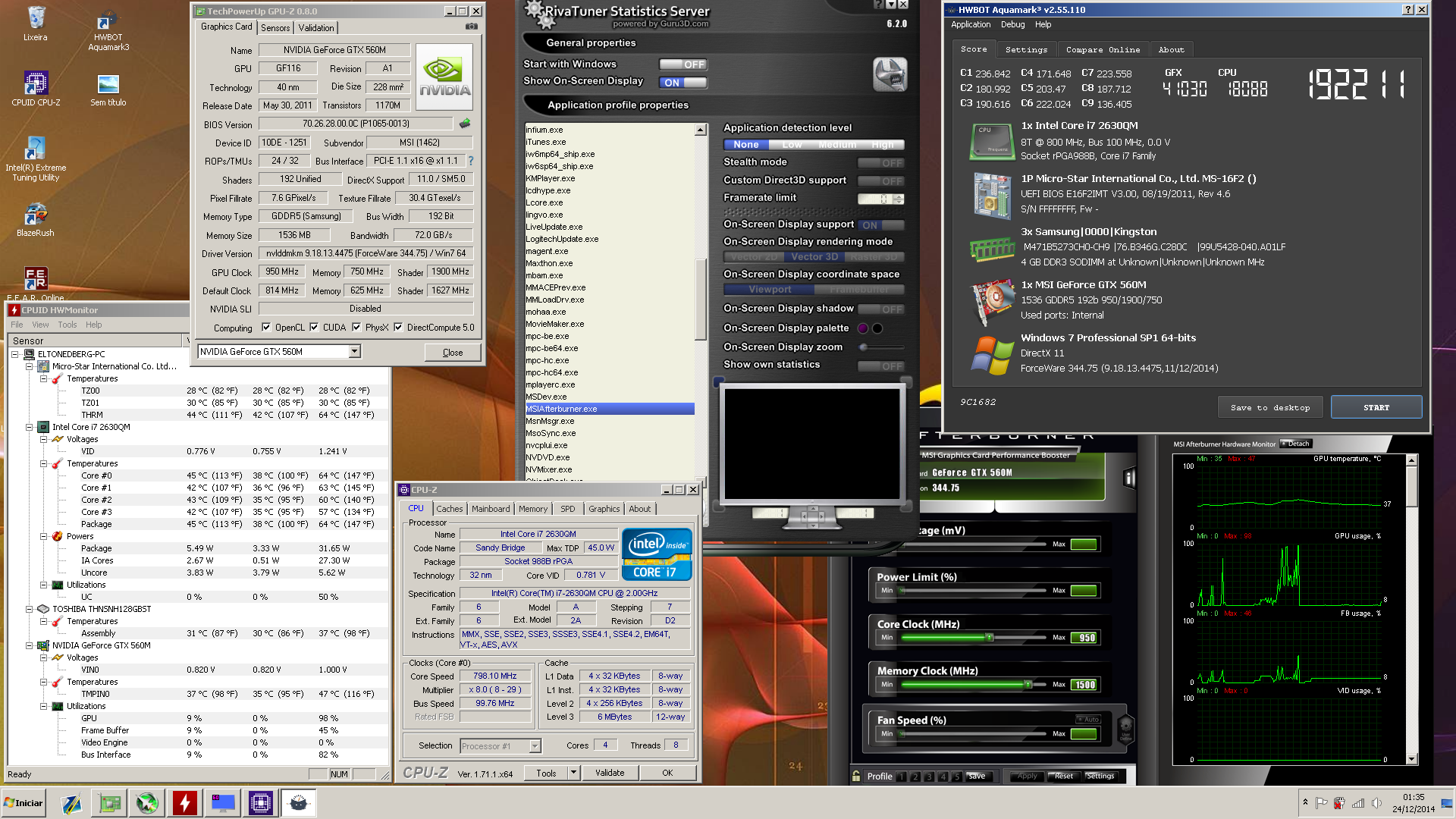The image size is (1456, 819).
Task: Click the Afterburner info 'i' button
Action: 1129,478
